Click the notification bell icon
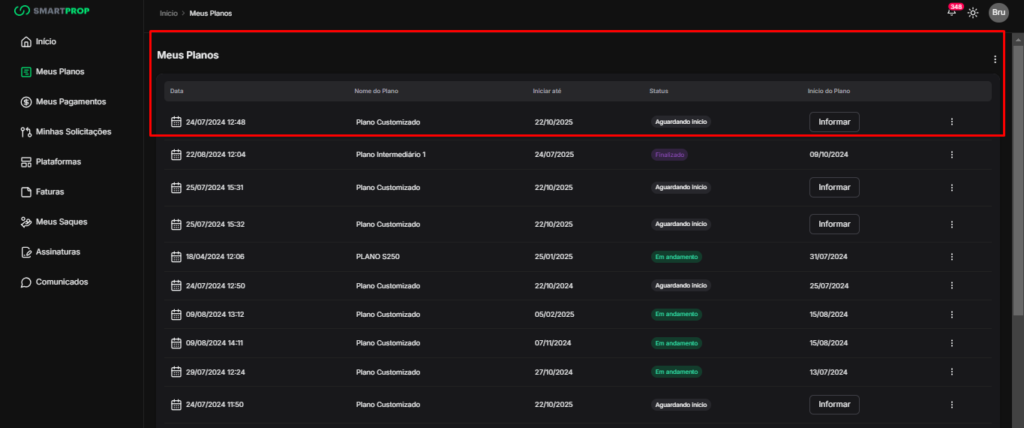This screenshot has width=1024, height=428. pyautogui.click(x=951, y=13)
